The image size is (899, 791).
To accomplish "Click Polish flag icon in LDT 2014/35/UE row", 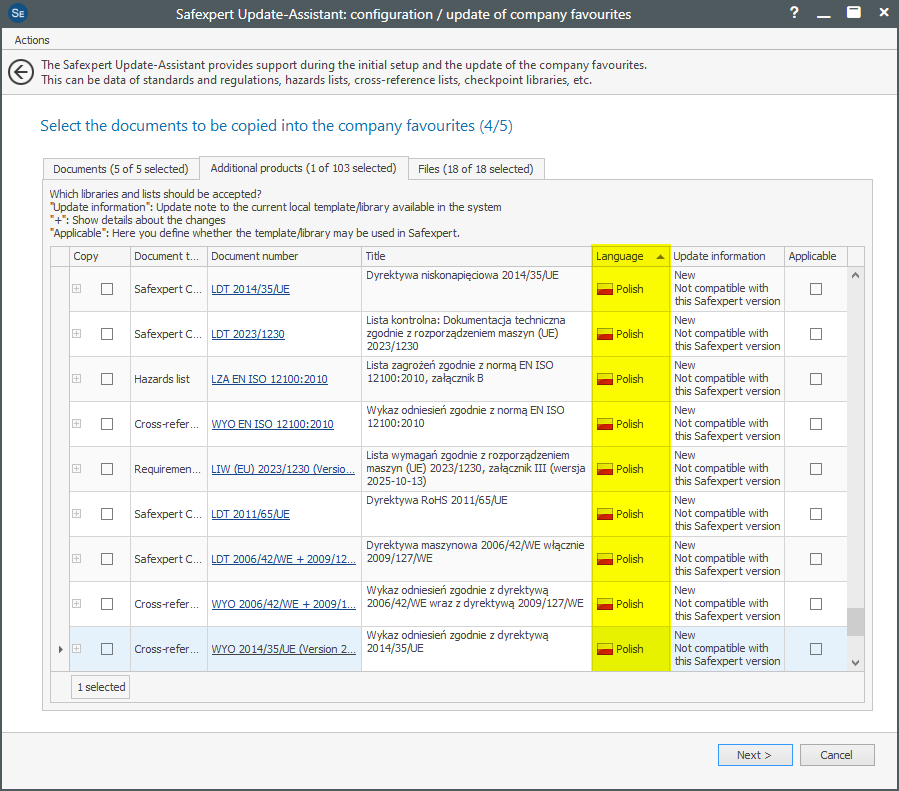I will point(604,289).
